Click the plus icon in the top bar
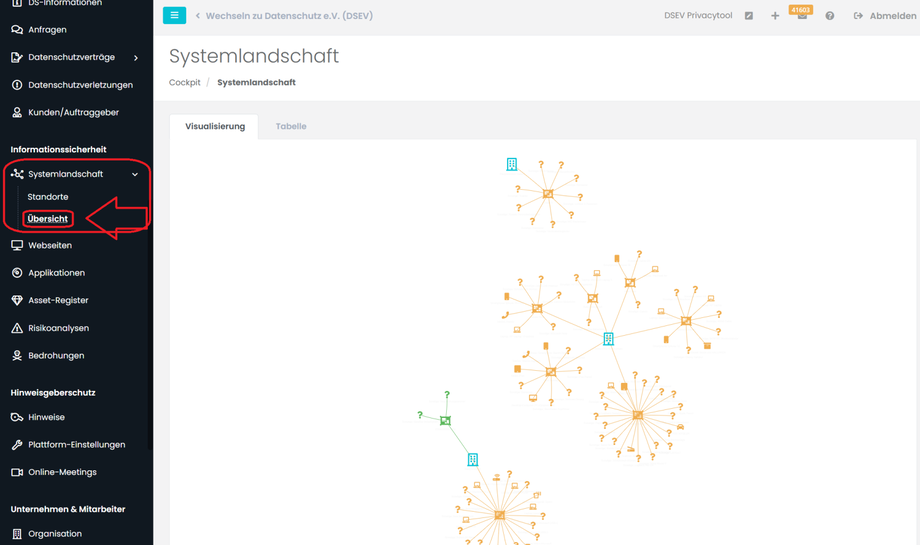 click(x=775, y=16)
